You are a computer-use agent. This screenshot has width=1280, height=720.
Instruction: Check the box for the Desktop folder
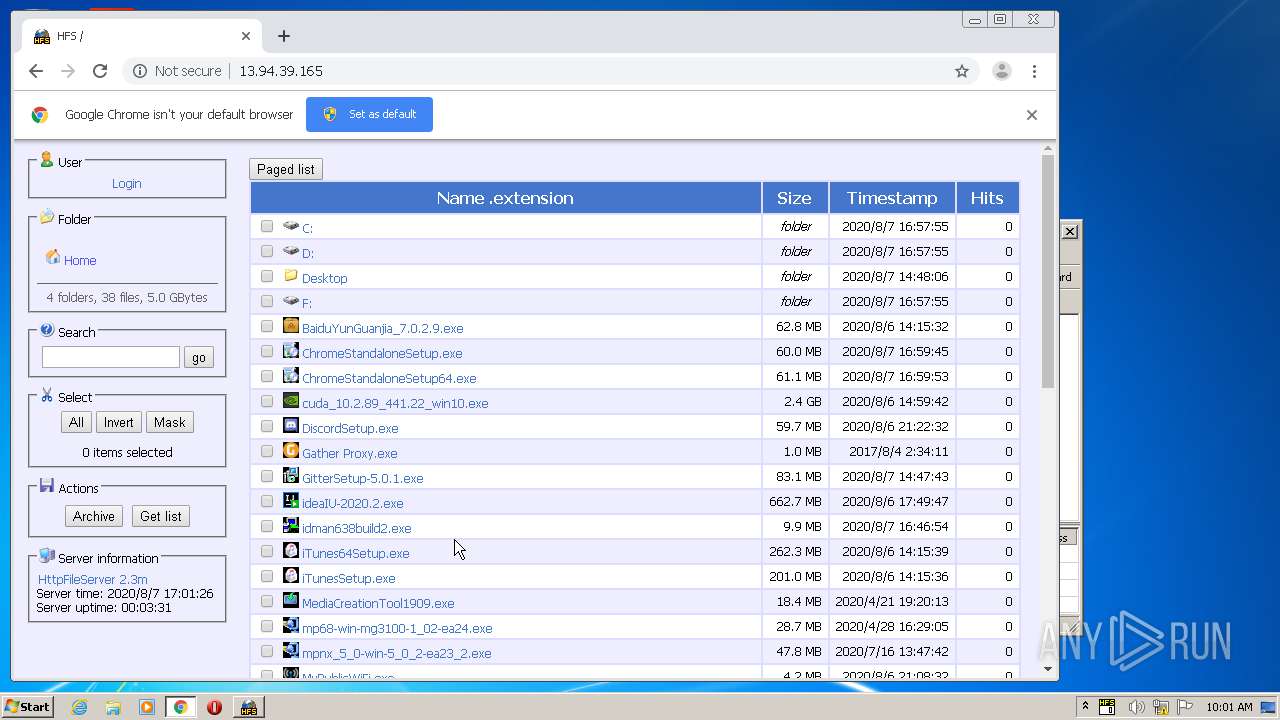pos(267,276)
